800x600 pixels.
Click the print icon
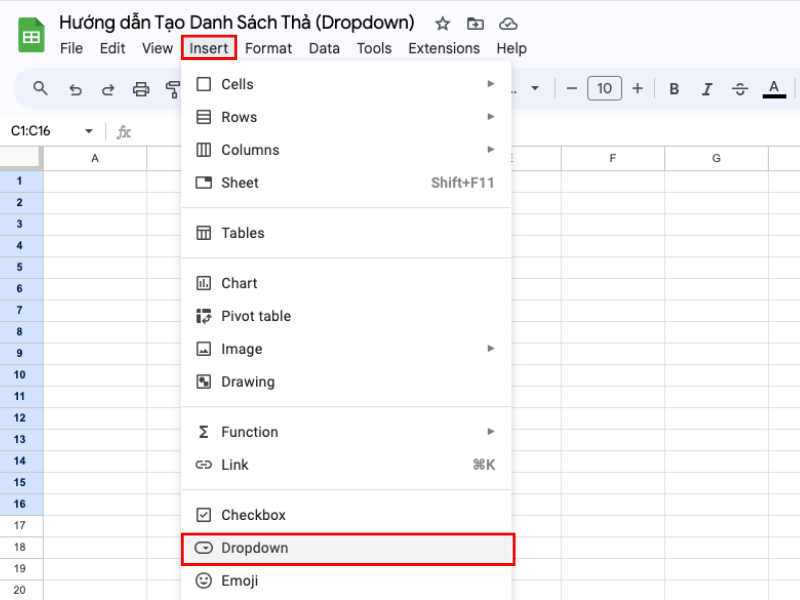click(x=141, y=89)
